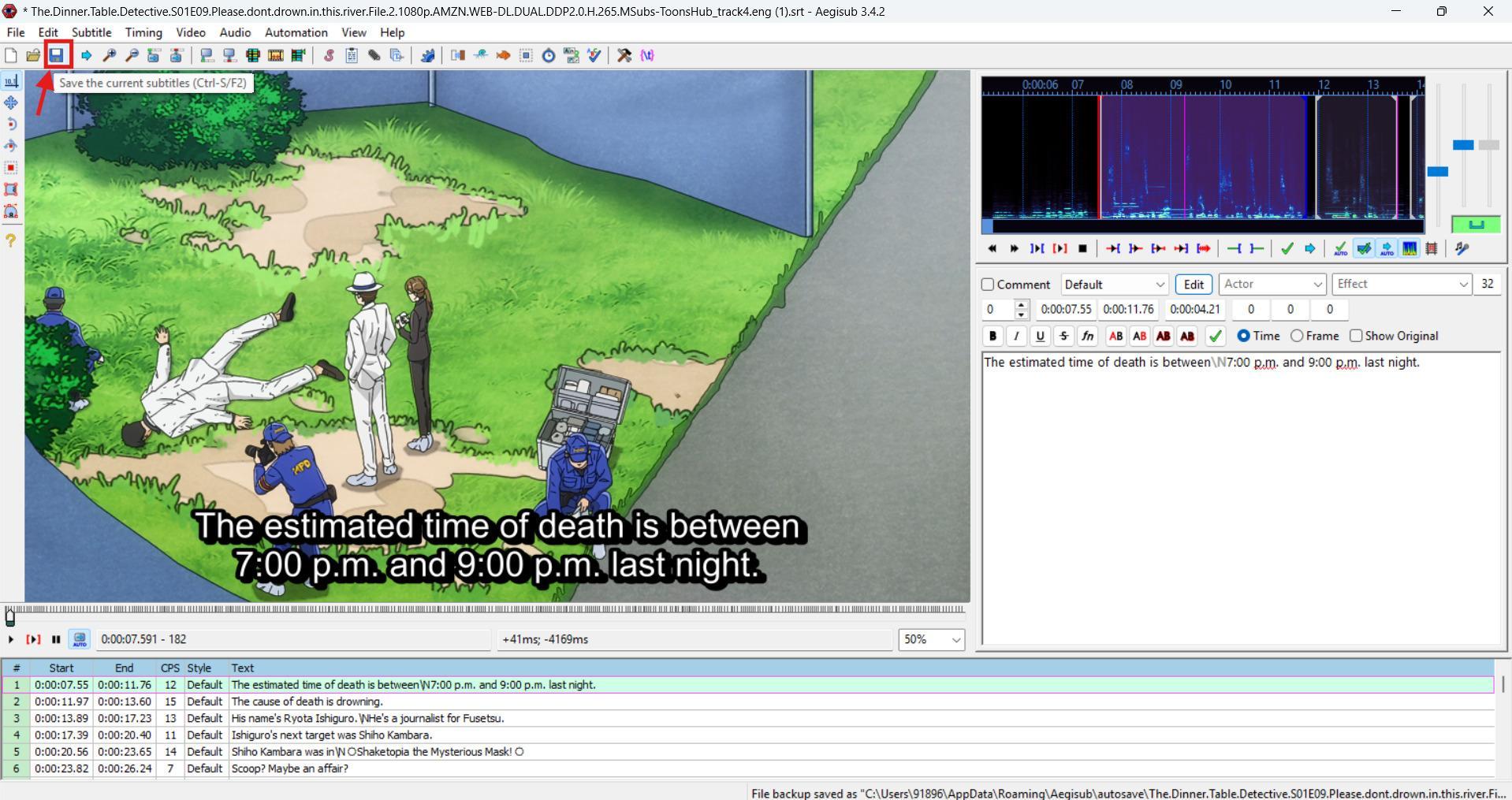
Task: Toggle video auto-scroll next to timecode box
Action: [80, 639]
